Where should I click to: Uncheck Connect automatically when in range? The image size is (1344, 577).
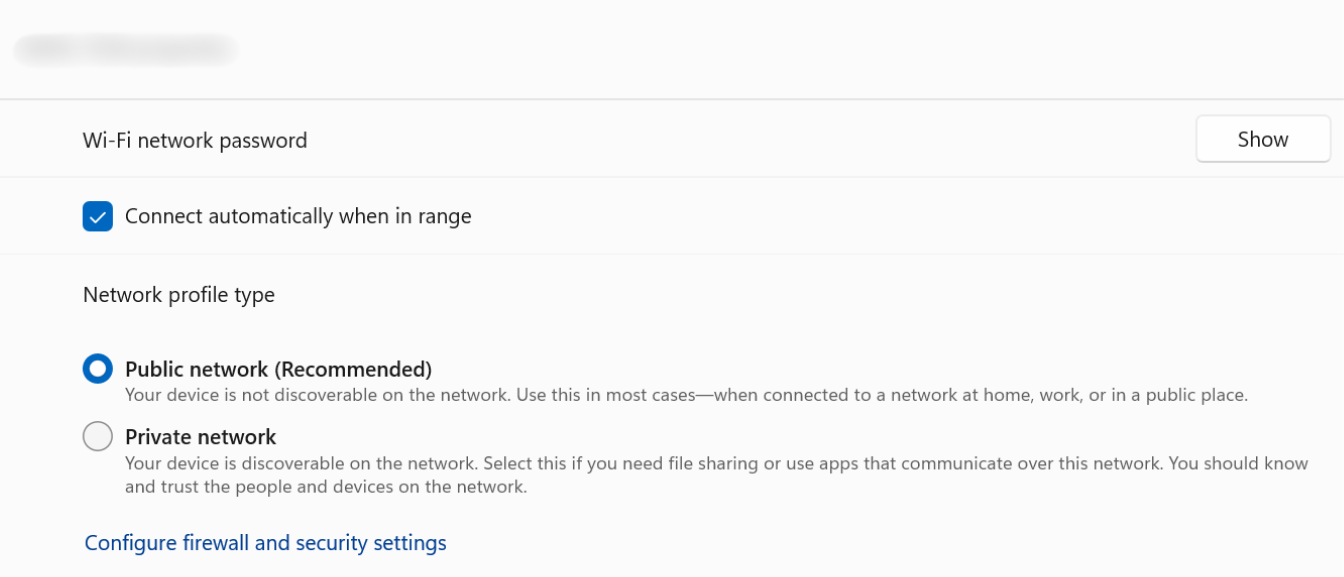97,216
